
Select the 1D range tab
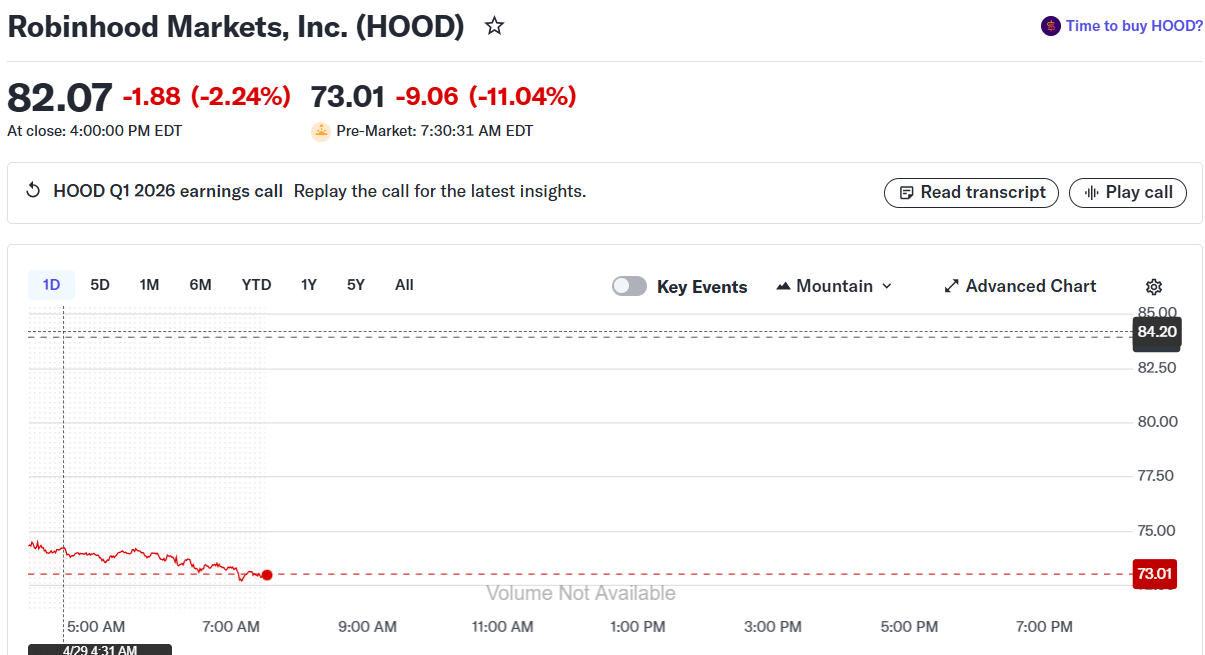point(51,285)
